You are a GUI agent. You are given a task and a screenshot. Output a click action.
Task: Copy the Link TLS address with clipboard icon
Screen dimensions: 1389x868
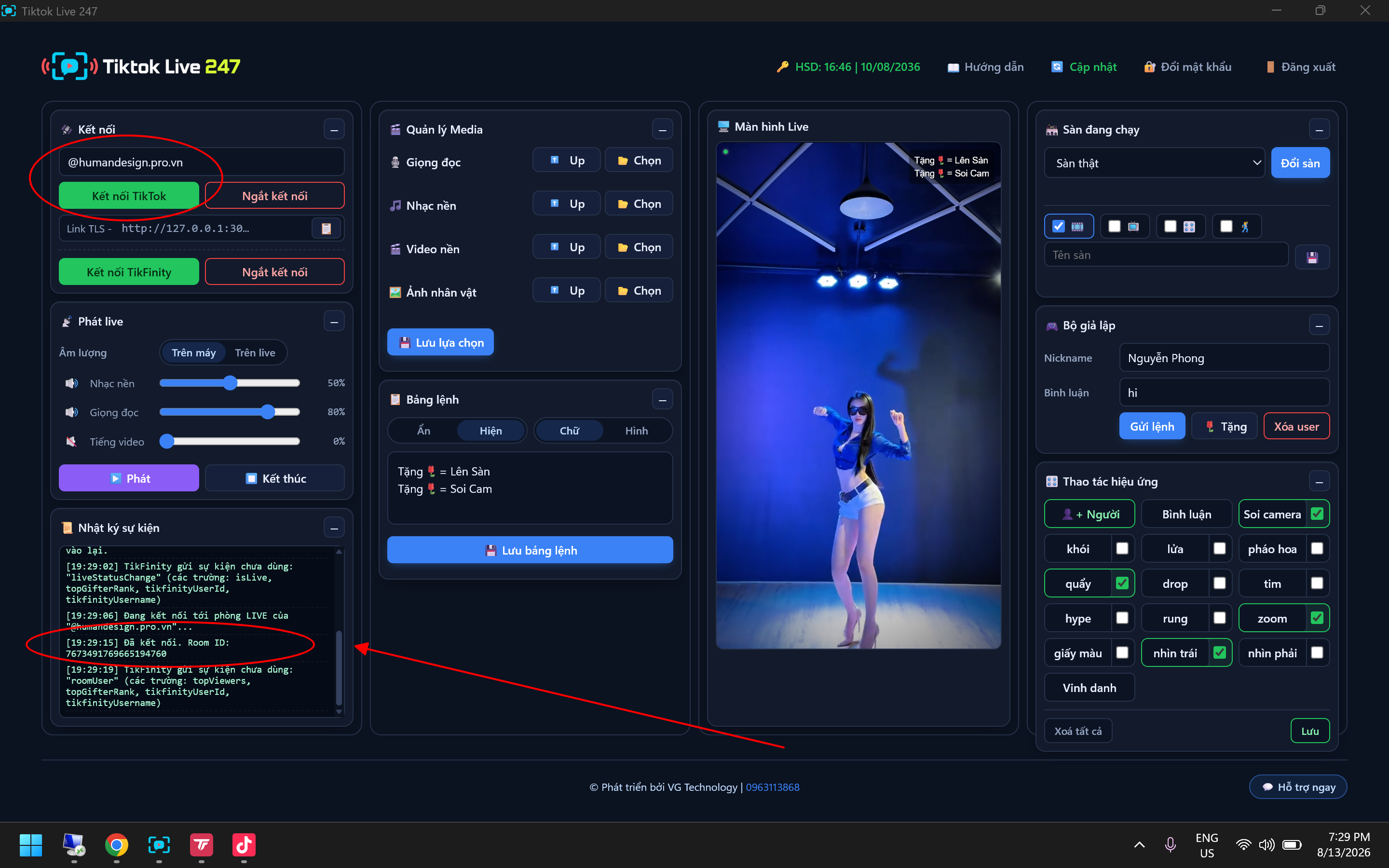pos(326,229)
